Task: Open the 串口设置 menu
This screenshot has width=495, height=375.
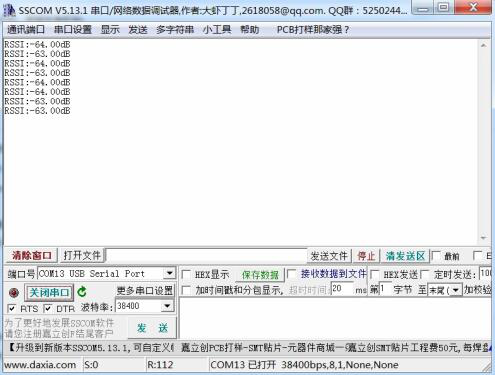Action: (73, 30)
